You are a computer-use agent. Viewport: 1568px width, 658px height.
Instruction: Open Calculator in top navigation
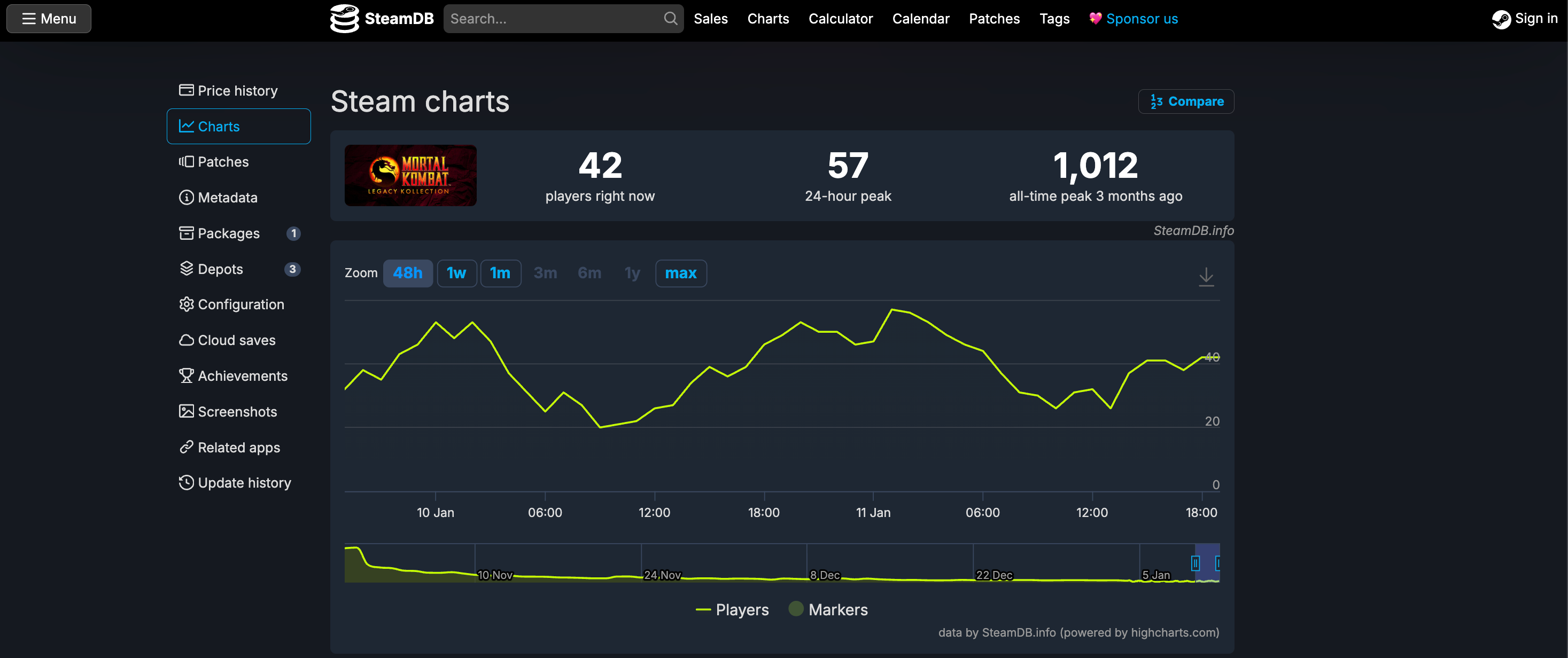(840, 19)
